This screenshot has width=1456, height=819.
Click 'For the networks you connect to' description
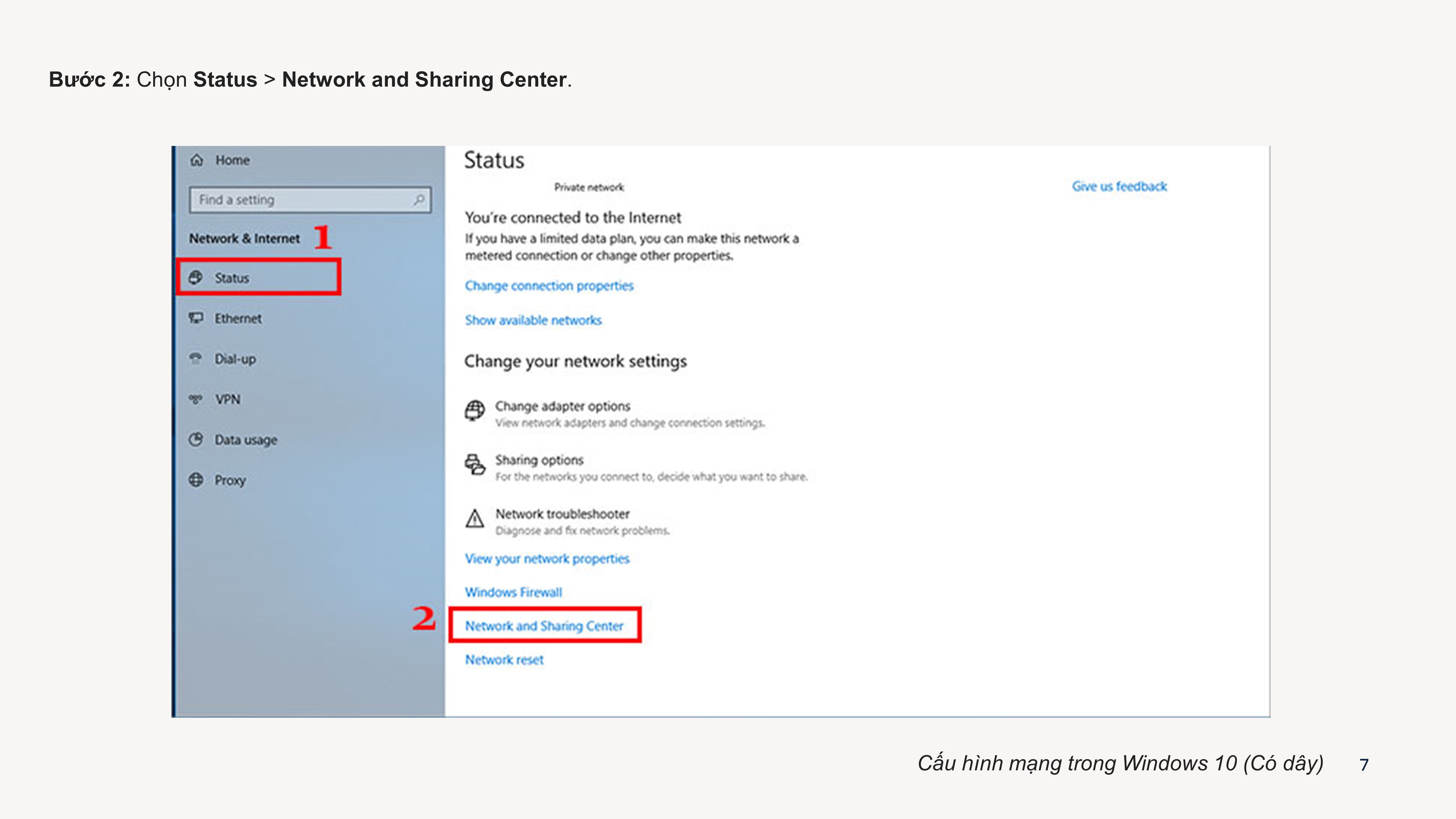coord(652,477)
